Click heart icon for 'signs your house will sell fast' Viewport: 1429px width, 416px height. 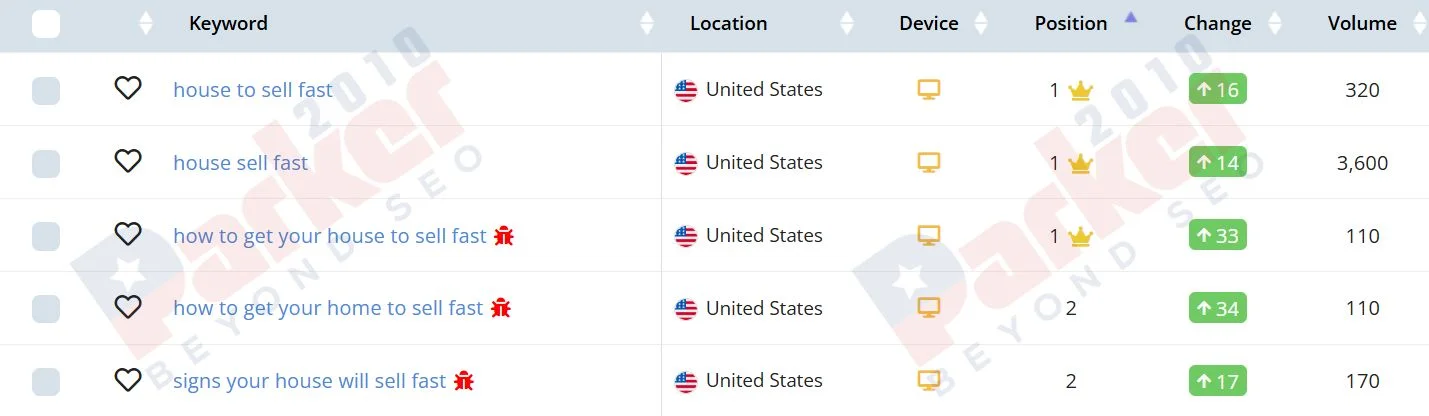click(x=128, y=380)
